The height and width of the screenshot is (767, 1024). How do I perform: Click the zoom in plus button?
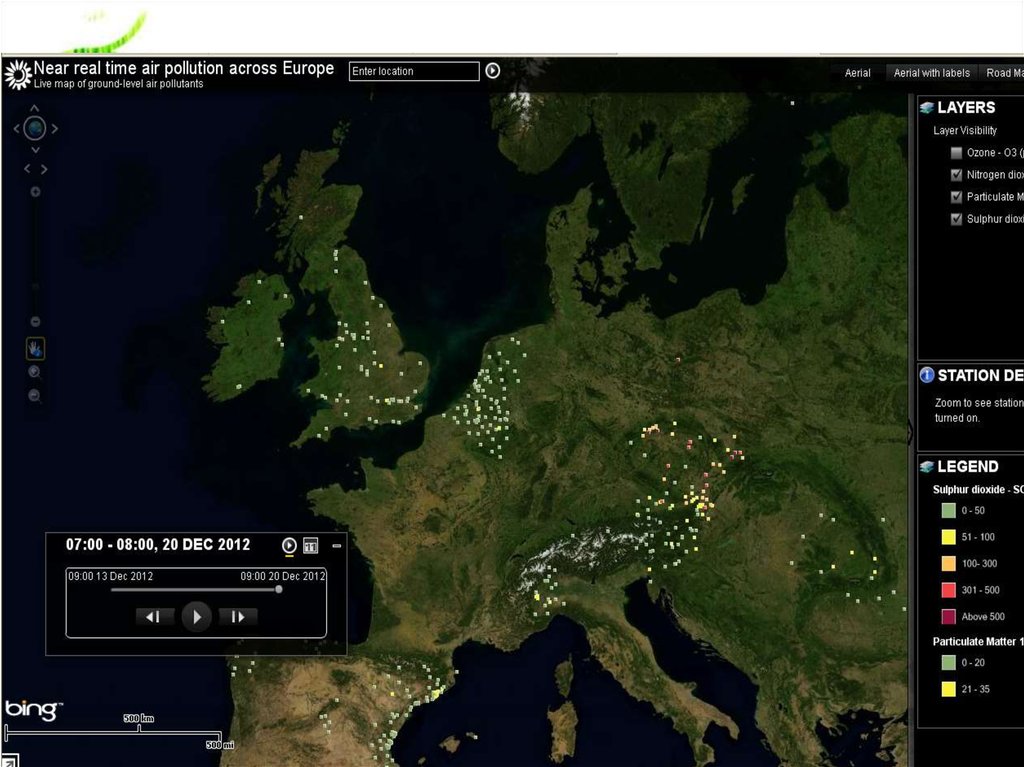[x=35, y=192]
